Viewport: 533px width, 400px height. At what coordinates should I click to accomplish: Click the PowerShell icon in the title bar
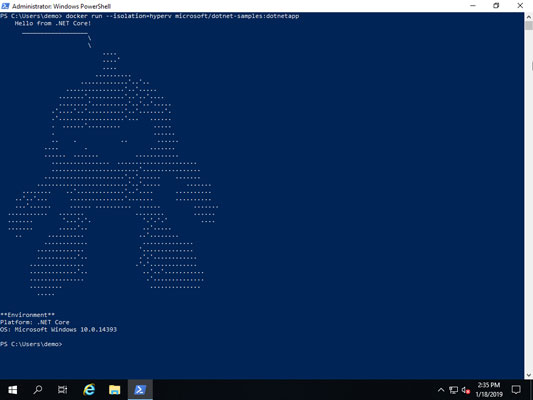pyautogui.click(x=5, y=6)
